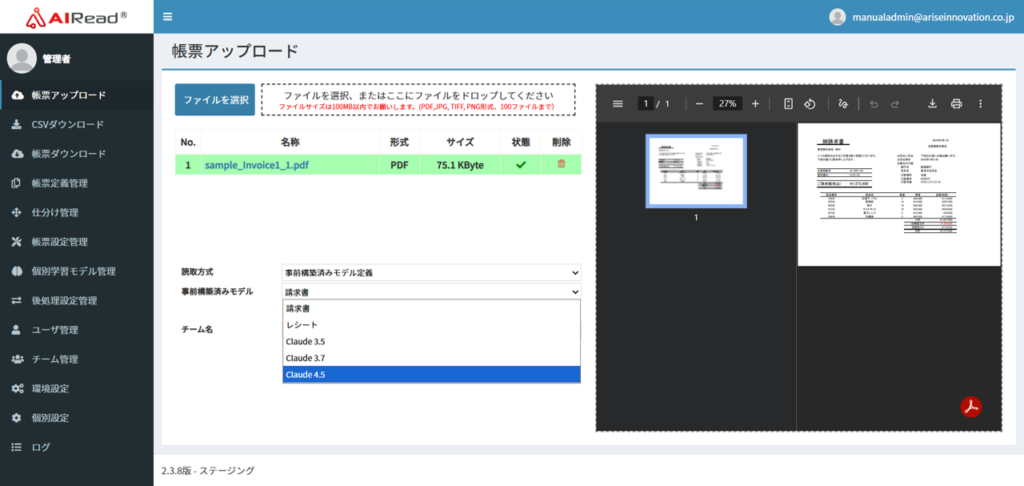Toggle the PDF viewer sidebar menu
Image resolution: width=1024 pixels, height=486 pixels.
617,104
